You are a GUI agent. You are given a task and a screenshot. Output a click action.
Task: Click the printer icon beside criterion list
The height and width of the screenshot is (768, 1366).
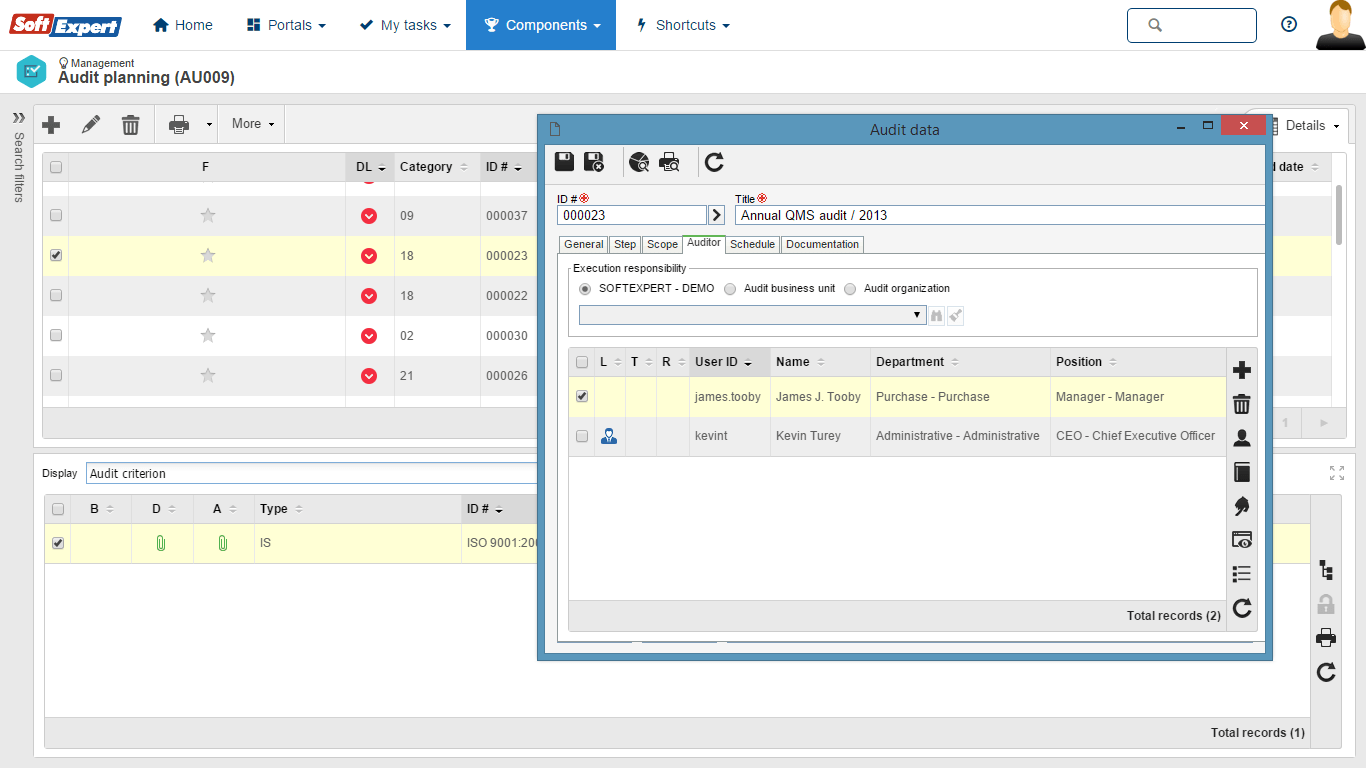[1326, 638]
